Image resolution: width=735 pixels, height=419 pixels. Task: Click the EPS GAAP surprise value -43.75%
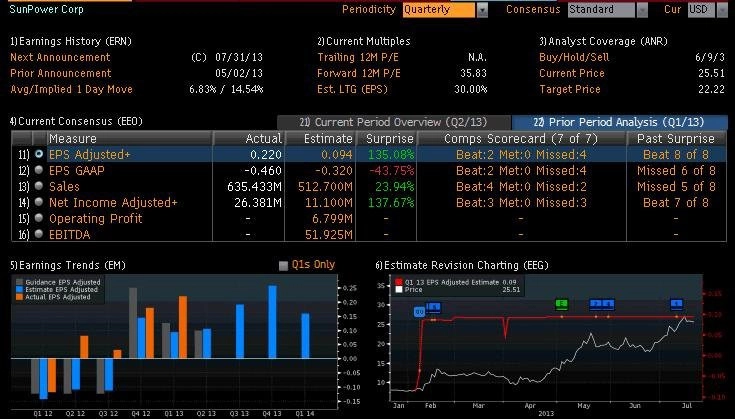392,171
